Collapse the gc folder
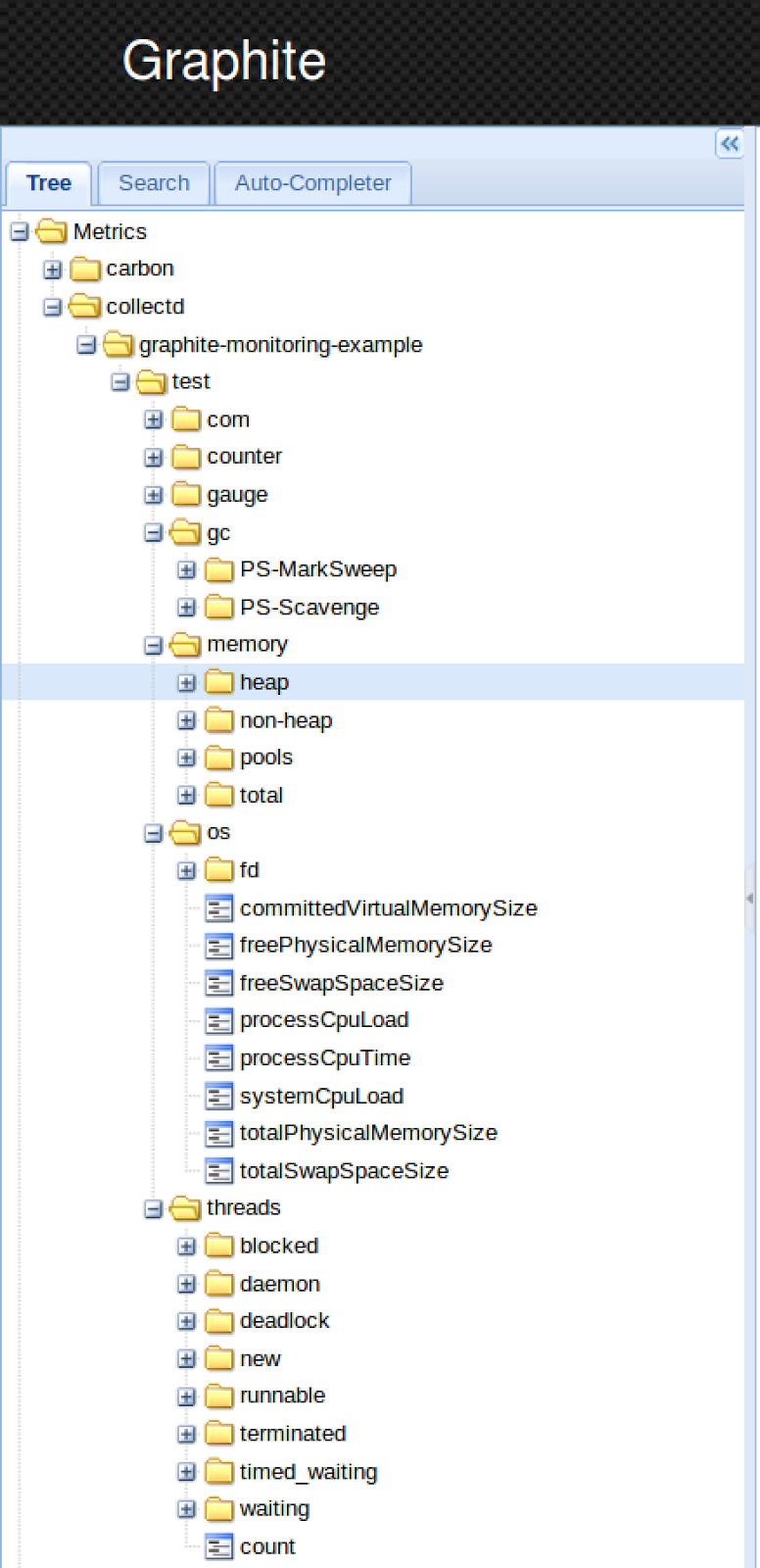 pyautogui.click(x=154, y=533)
